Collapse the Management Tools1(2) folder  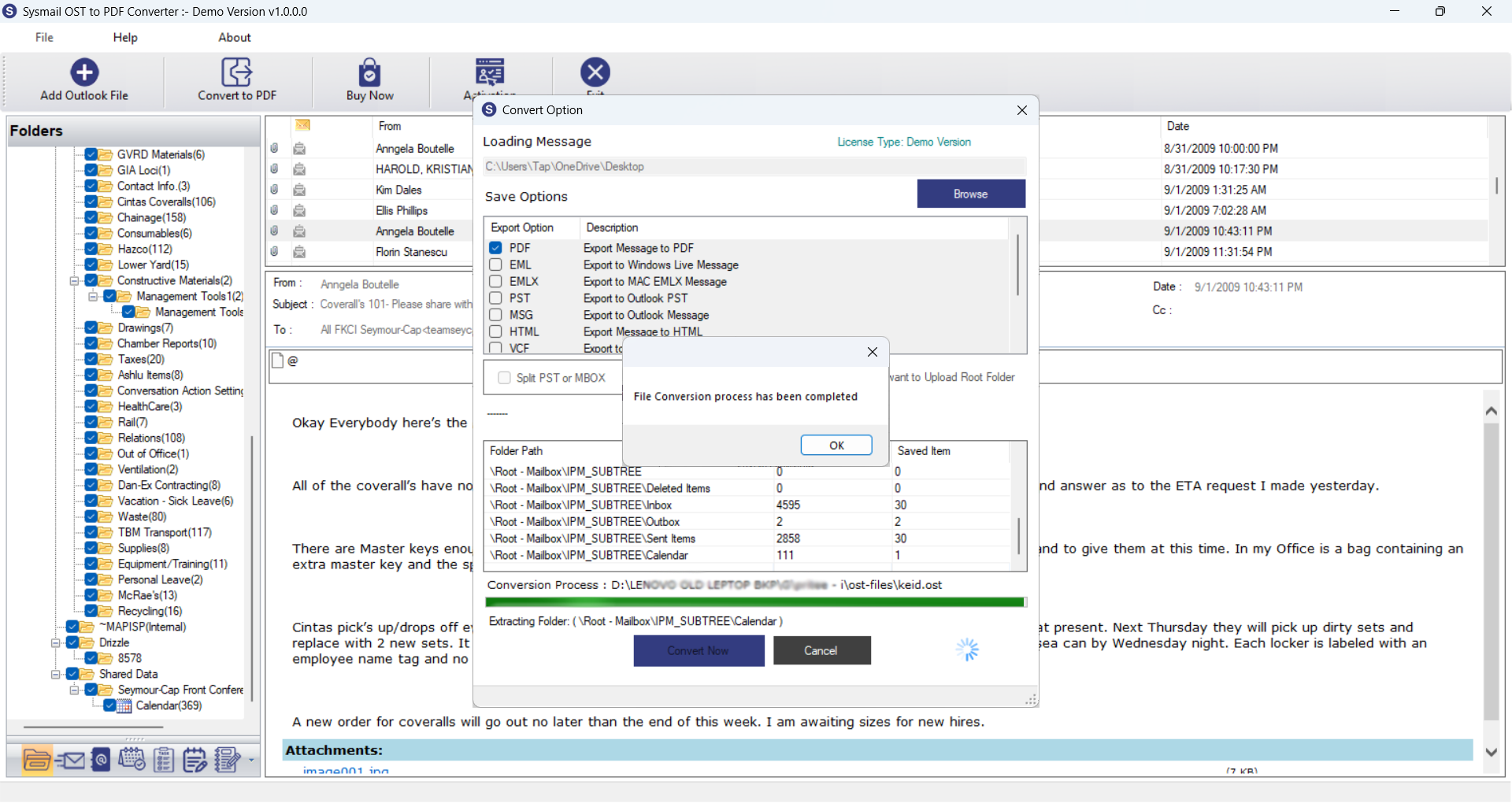(93, 297)
